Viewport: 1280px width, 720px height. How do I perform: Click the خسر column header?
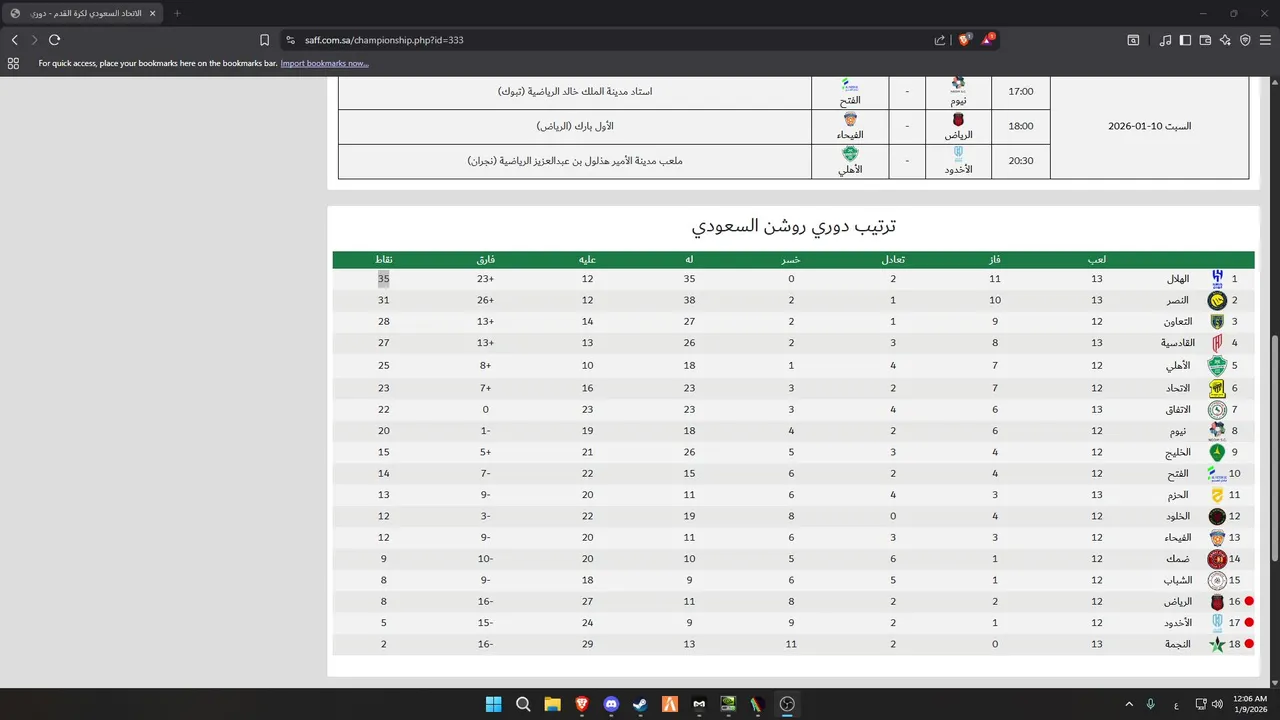pyautogui.click(x=790, y=260)
